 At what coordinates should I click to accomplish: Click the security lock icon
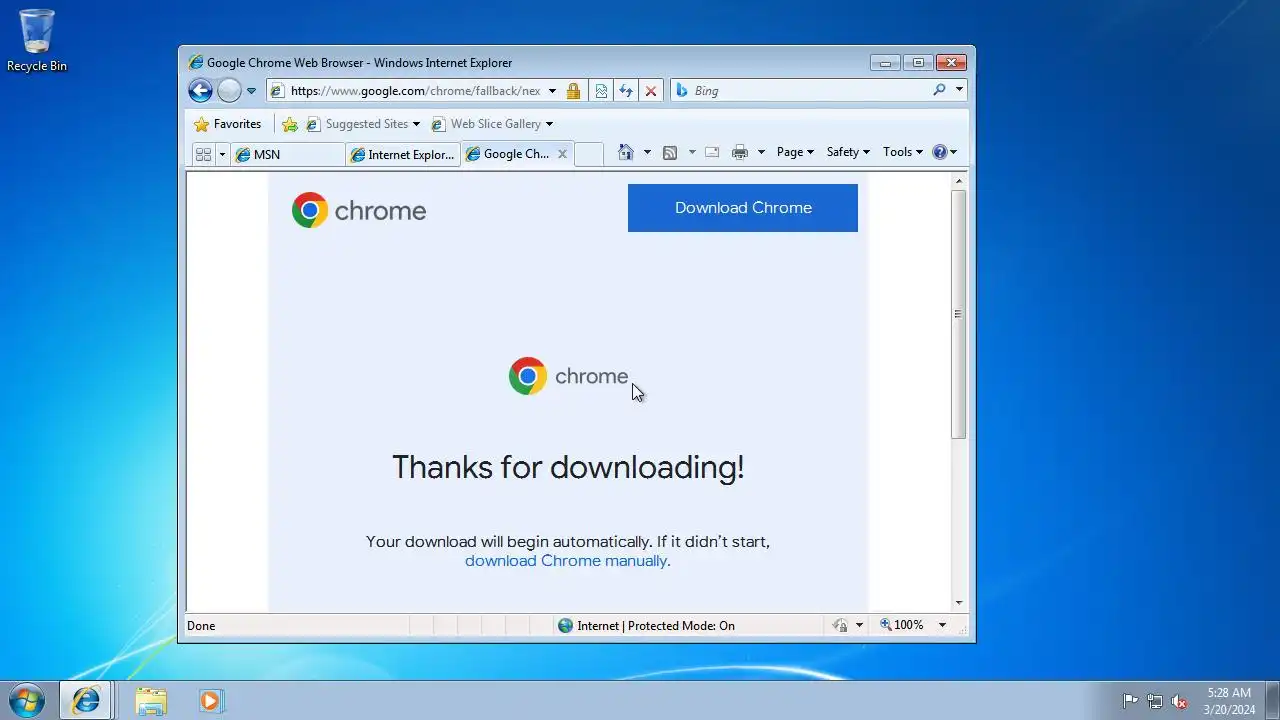tap(573, 91)
